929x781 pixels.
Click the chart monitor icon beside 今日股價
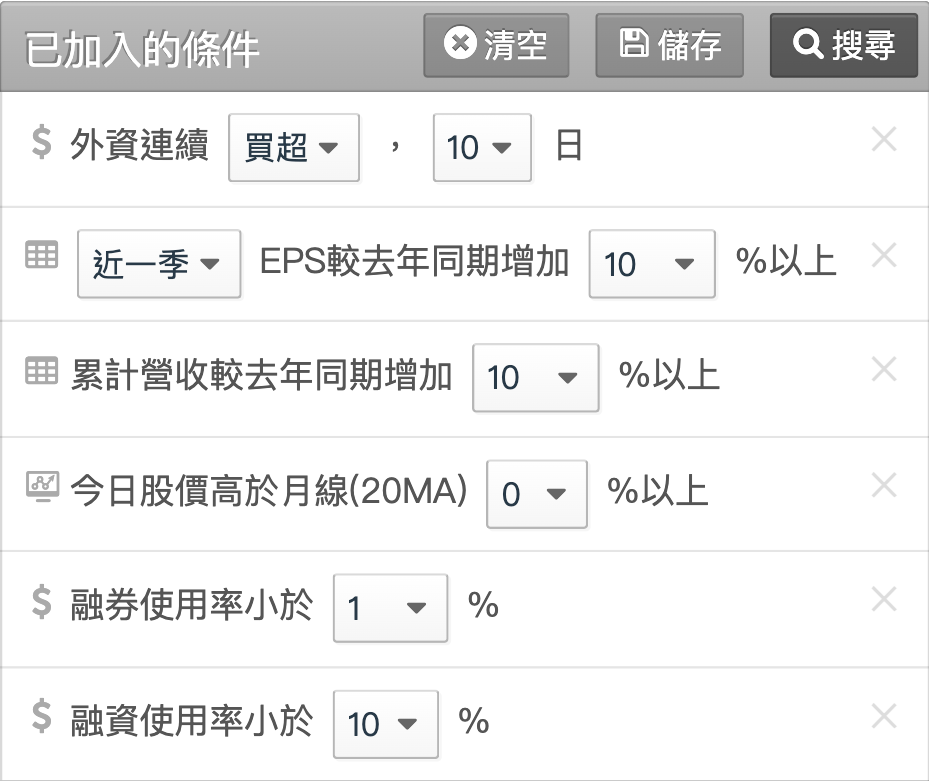(42, 486)
